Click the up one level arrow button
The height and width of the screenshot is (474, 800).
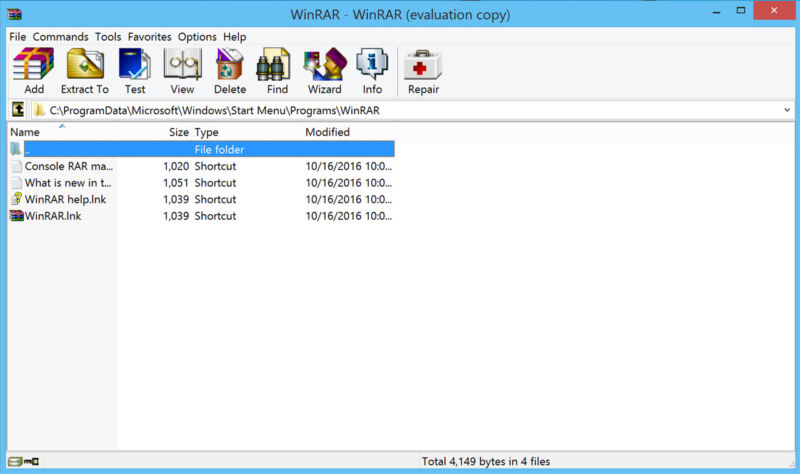pos(18,109)
